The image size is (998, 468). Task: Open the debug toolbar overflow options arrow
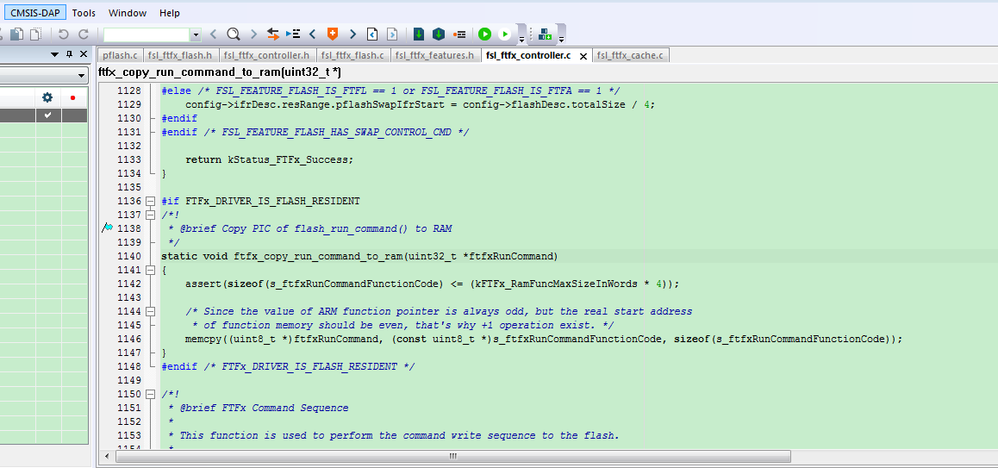tap(522, 39)
